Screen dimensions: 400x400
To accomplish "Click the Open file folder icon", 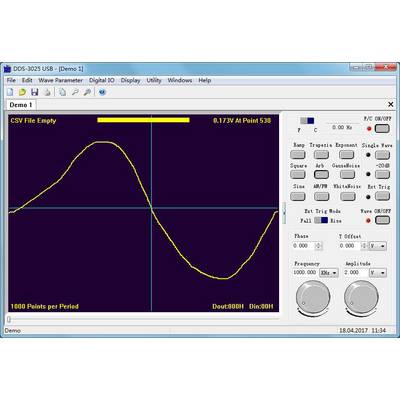I will pos(22,92).
